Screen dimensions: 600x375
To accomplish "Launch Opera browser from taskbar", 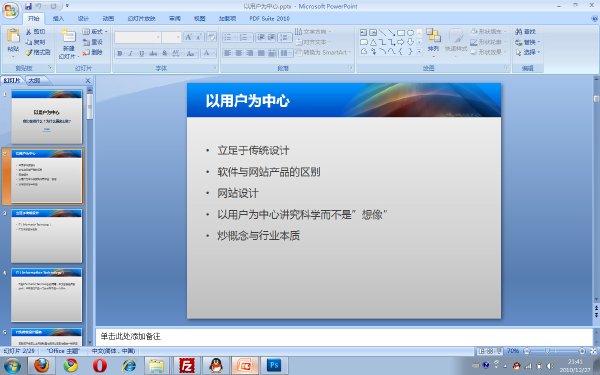I will click(100, 365).
